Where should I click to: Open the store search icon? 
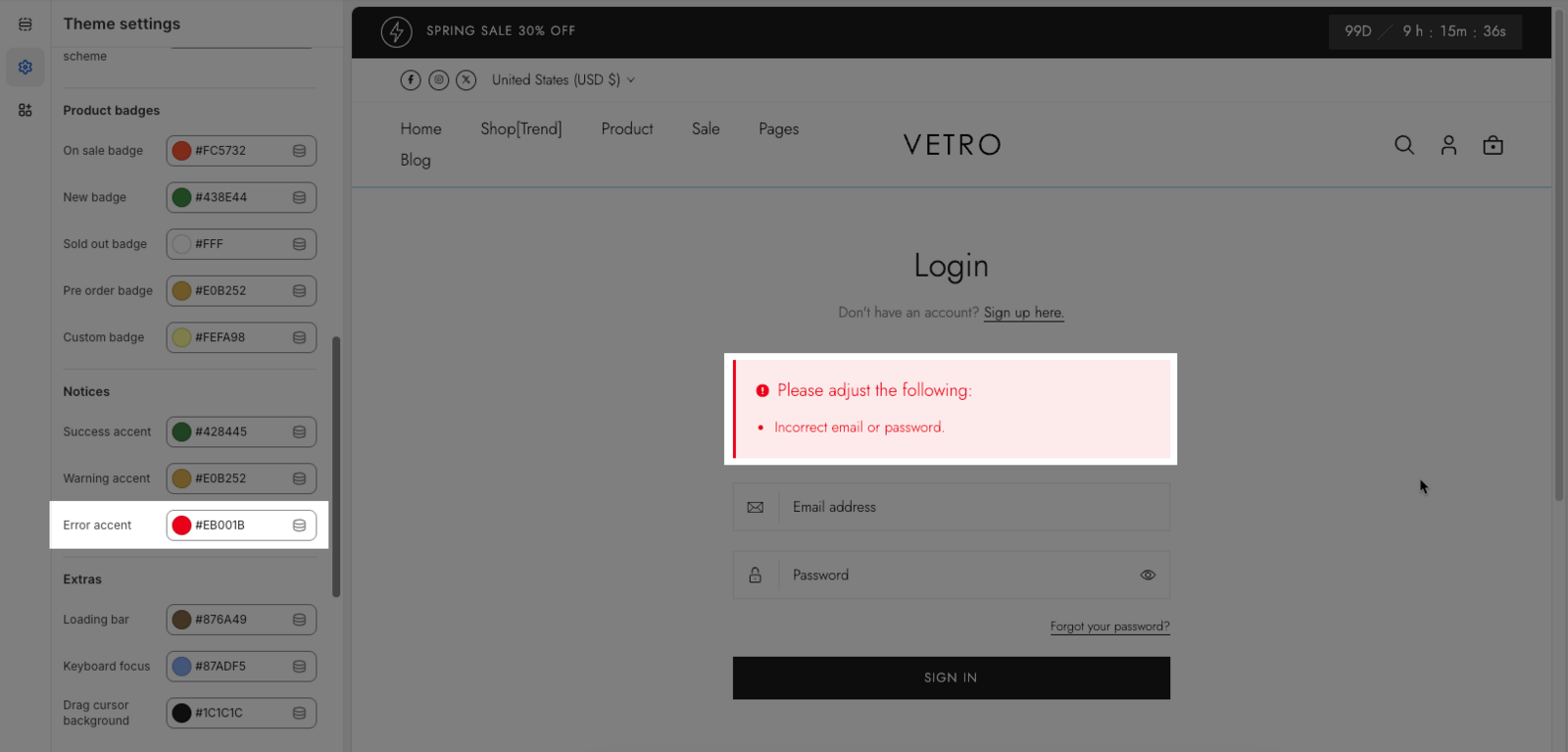click(x=1404, y=145)
